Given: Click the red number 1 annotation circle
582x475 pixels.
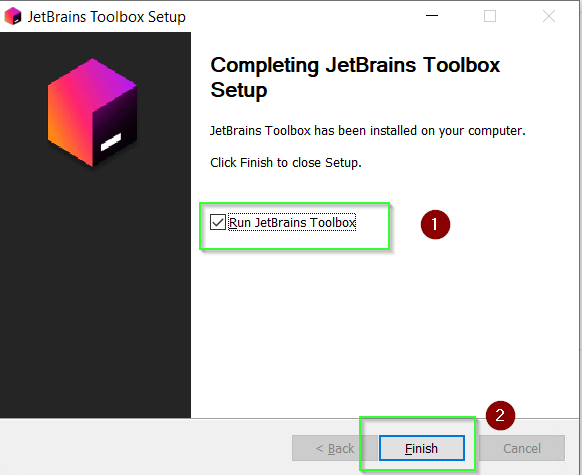Looking at the screenshot, I should point(435,225).
